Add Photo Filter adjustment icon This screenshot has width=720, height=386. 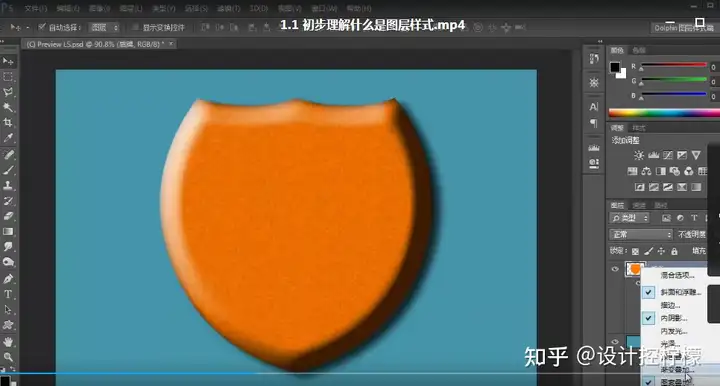tap(675, 171)
